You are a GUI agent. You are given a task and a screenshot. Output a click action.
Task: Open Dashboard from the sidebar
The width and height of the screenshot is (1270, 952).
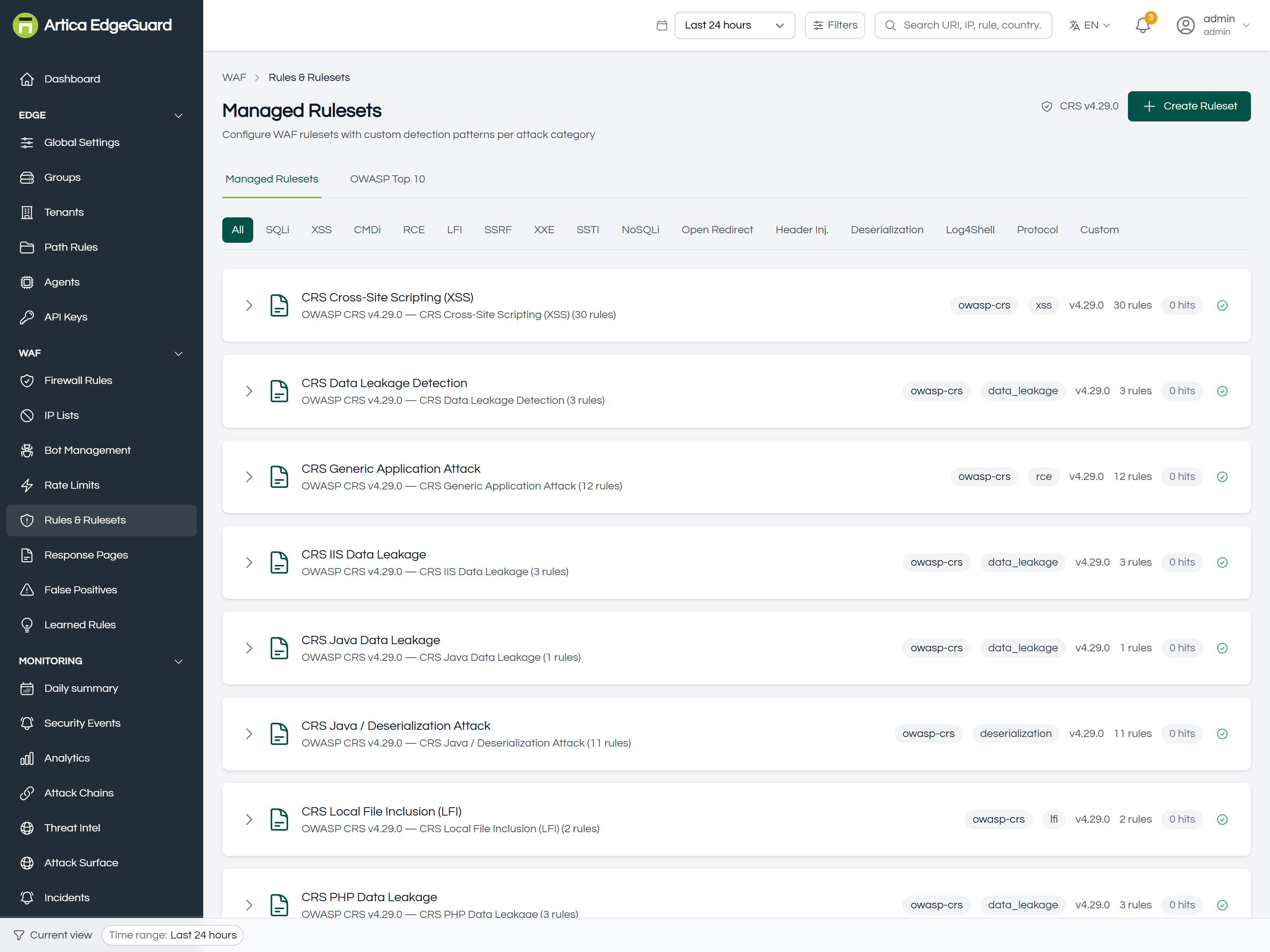[x=102, y=79]
